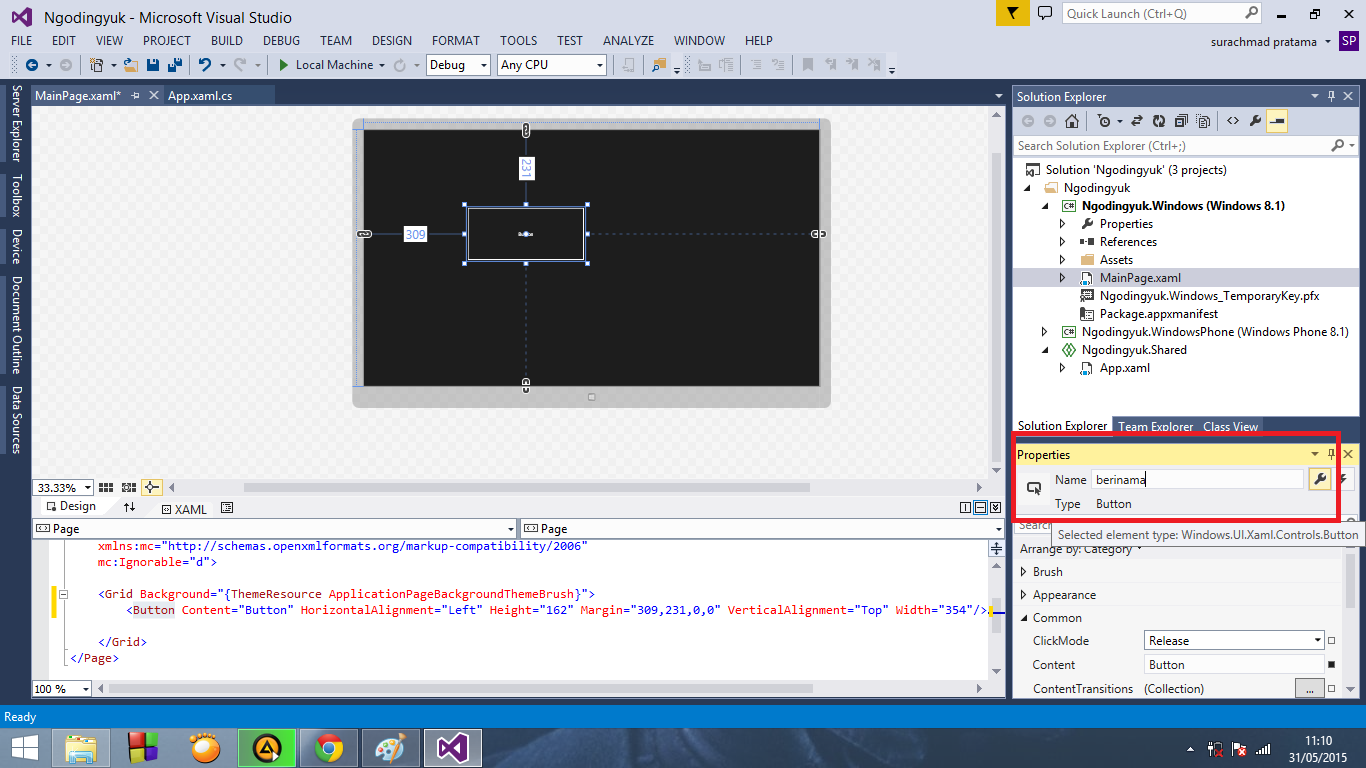Image resolution: width=1366 pixels, height=768 pixels.
Task: Toggle Show All Files in Solution Explorer
Action: pyautogui.click(x=1202, y=120)
